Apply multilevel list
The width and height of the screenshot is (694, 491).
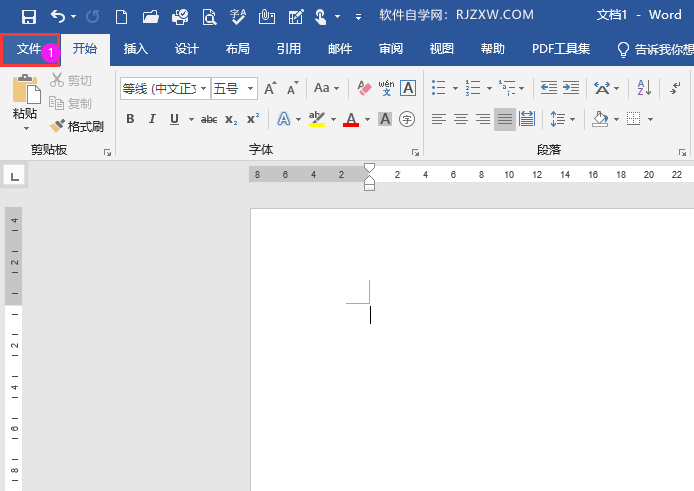tap(507, 88)
